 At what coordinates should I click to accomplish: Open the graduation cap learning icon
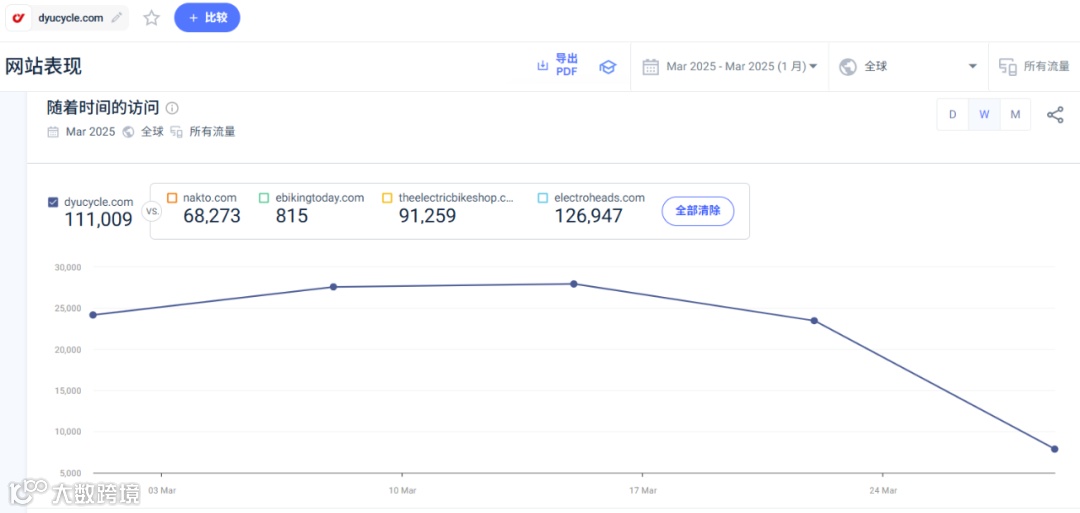click(607, 66)
